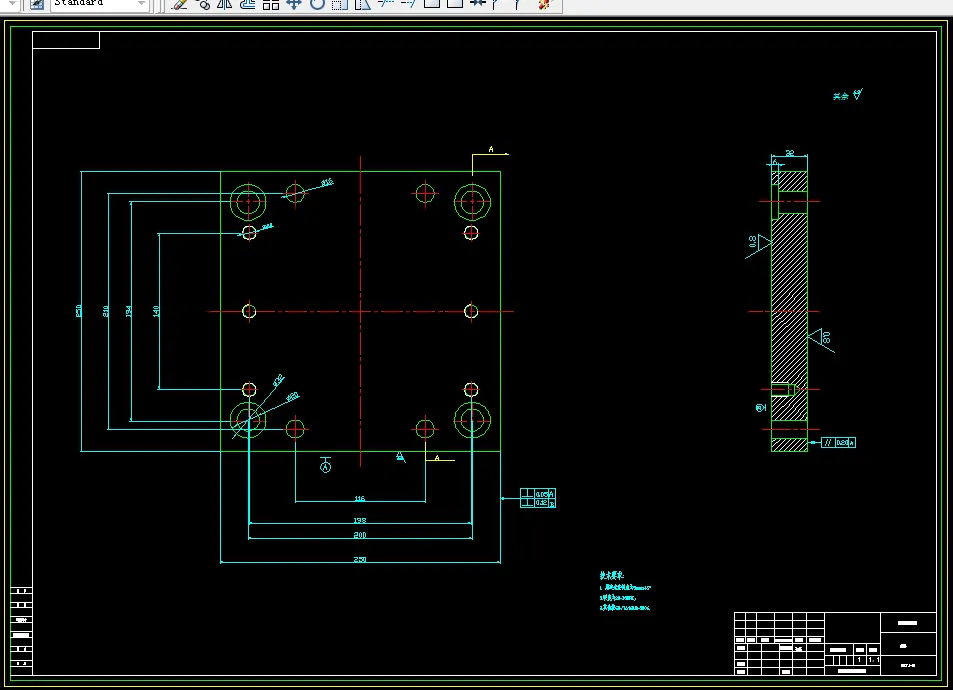This screenshot has height=690, width=953.
Task: Pick the Move tool four-arrow icon
Action: click(294, 4)
